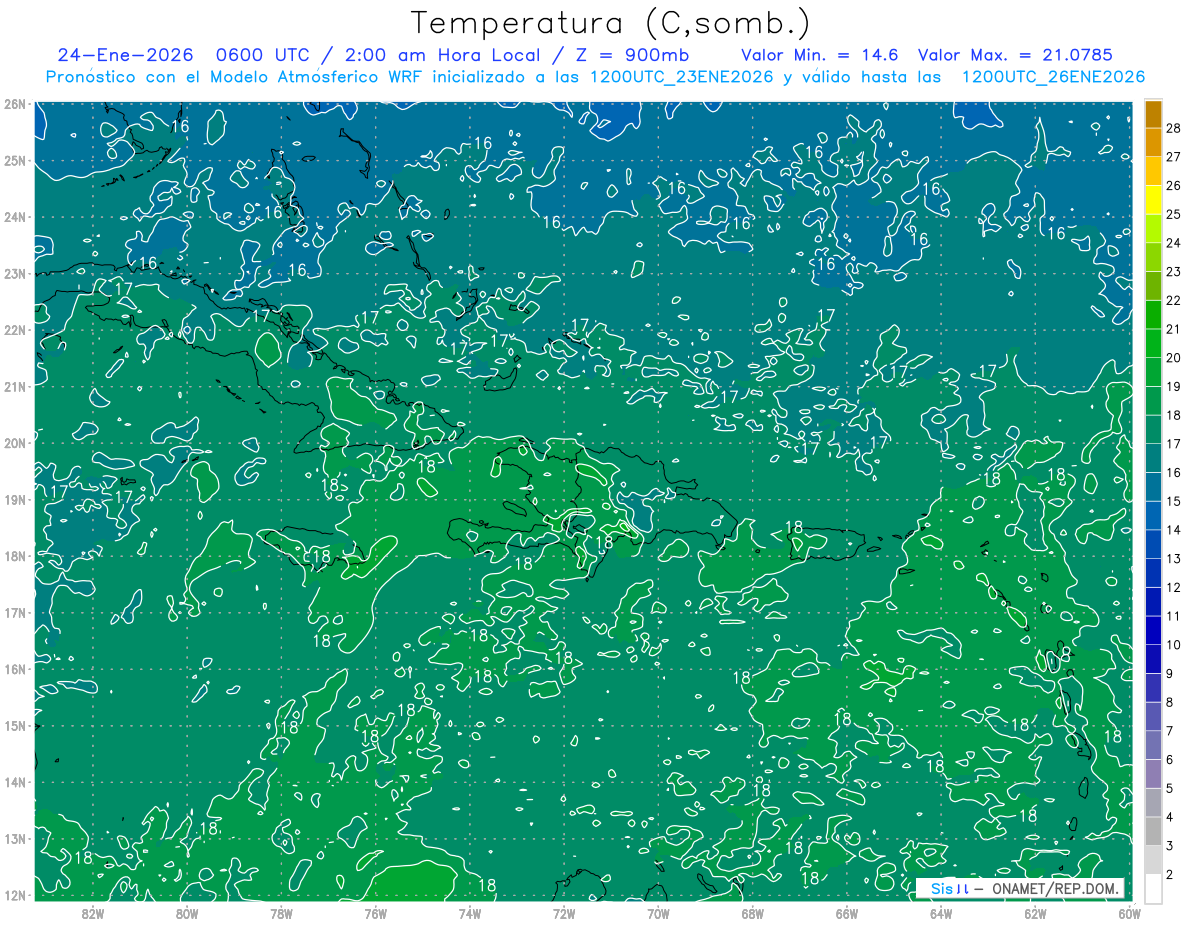This screenshot has width=1200, height=927.
Task: Click the 'Valor Max. = 21.0785' value
Action: [x=1016, y=55]
